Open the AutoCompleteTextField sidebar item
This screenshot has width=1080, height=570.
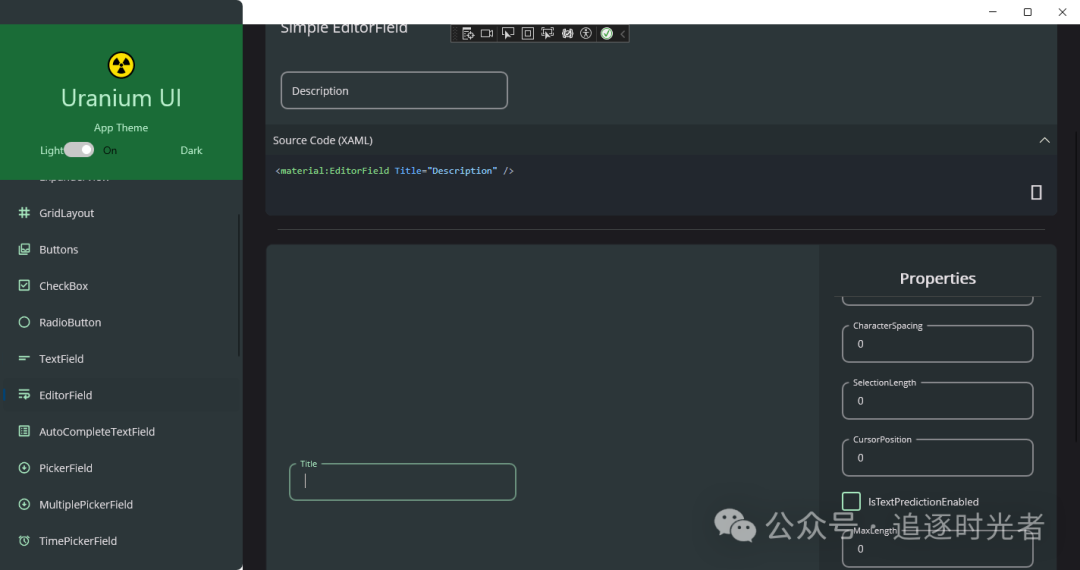click(97, 432)
